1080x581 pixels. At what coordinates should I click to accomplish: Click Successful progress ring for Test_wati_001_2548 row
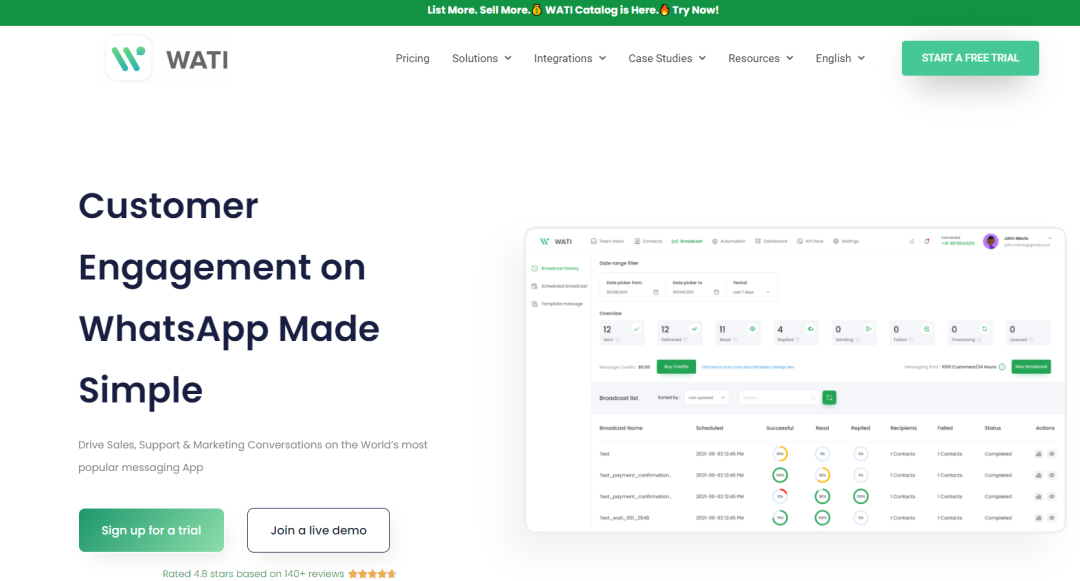point(780,518)
